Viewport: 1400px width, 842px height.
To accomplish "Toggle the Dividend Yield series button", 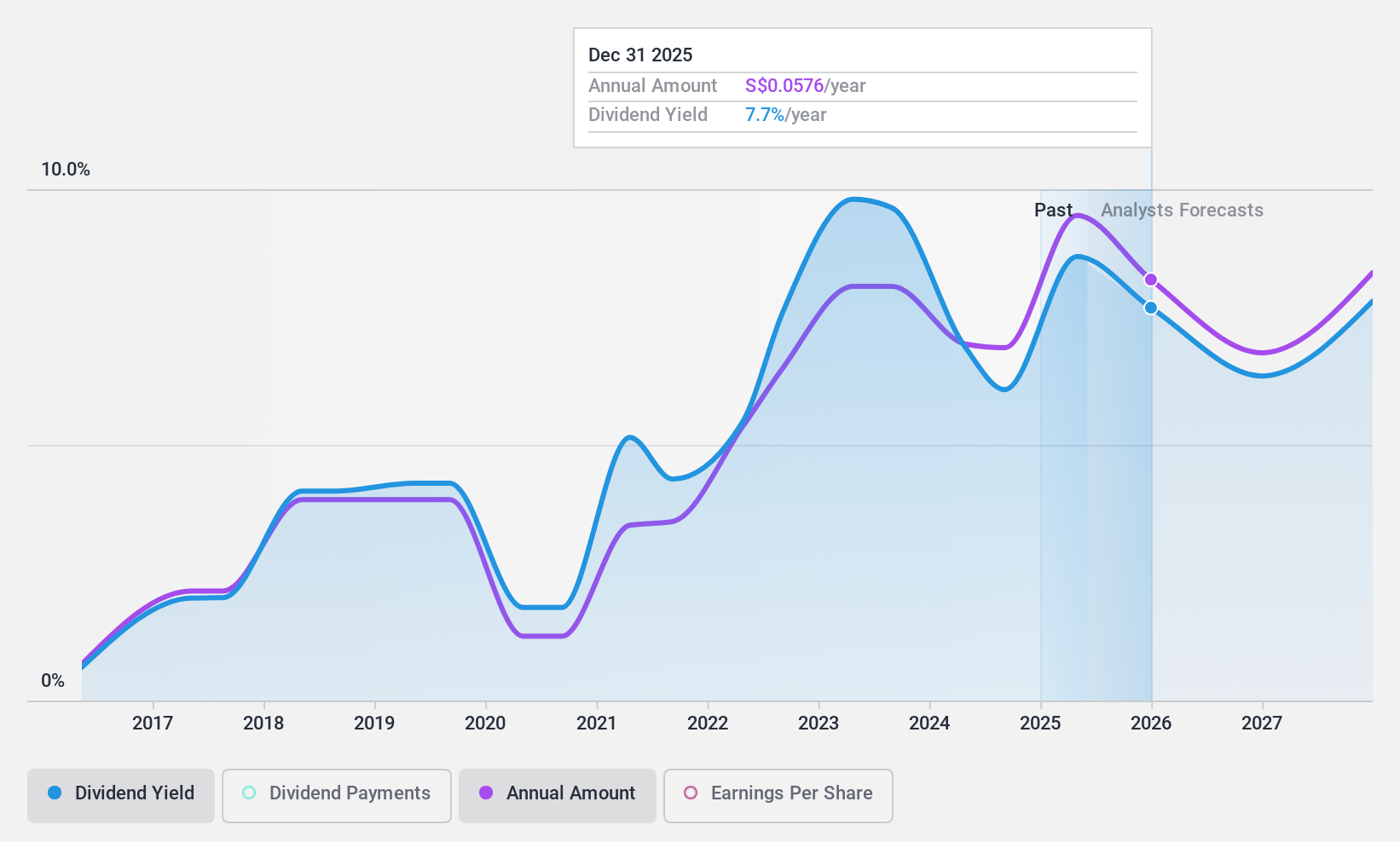I will tap(121, 795).
